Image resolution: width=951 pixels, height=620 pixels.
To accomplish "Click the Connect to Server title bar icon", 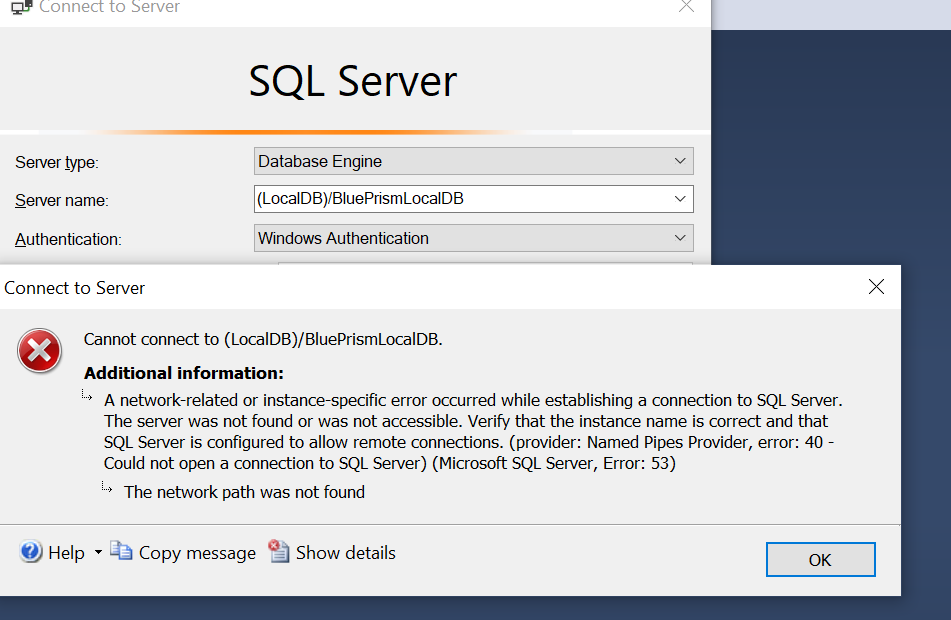I will pyautogui.click(x=19, y=7).
